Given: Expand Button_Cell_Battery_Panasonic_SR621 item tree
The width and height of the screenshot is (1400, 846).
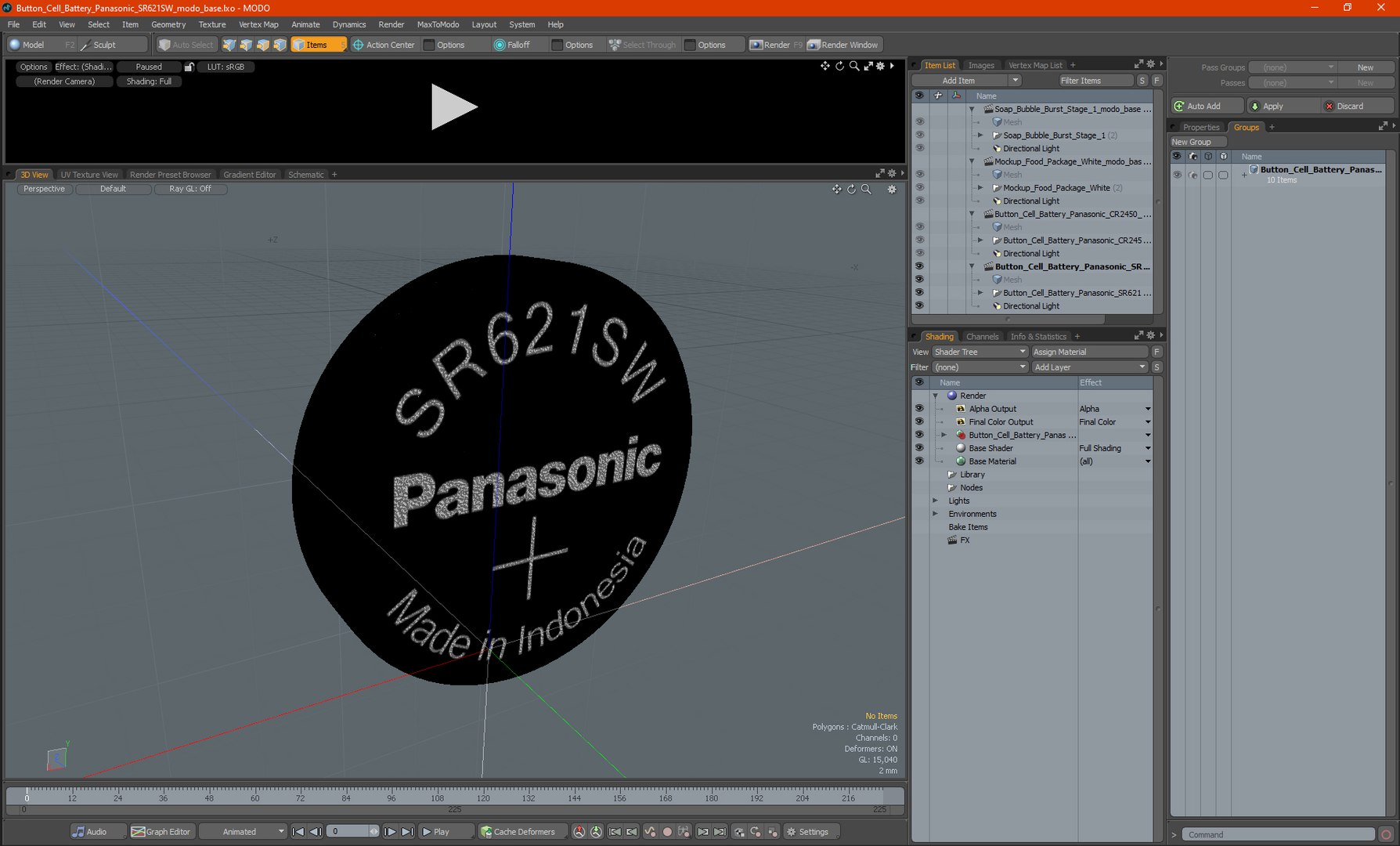Looking at the screenshot, I should 980,292.
